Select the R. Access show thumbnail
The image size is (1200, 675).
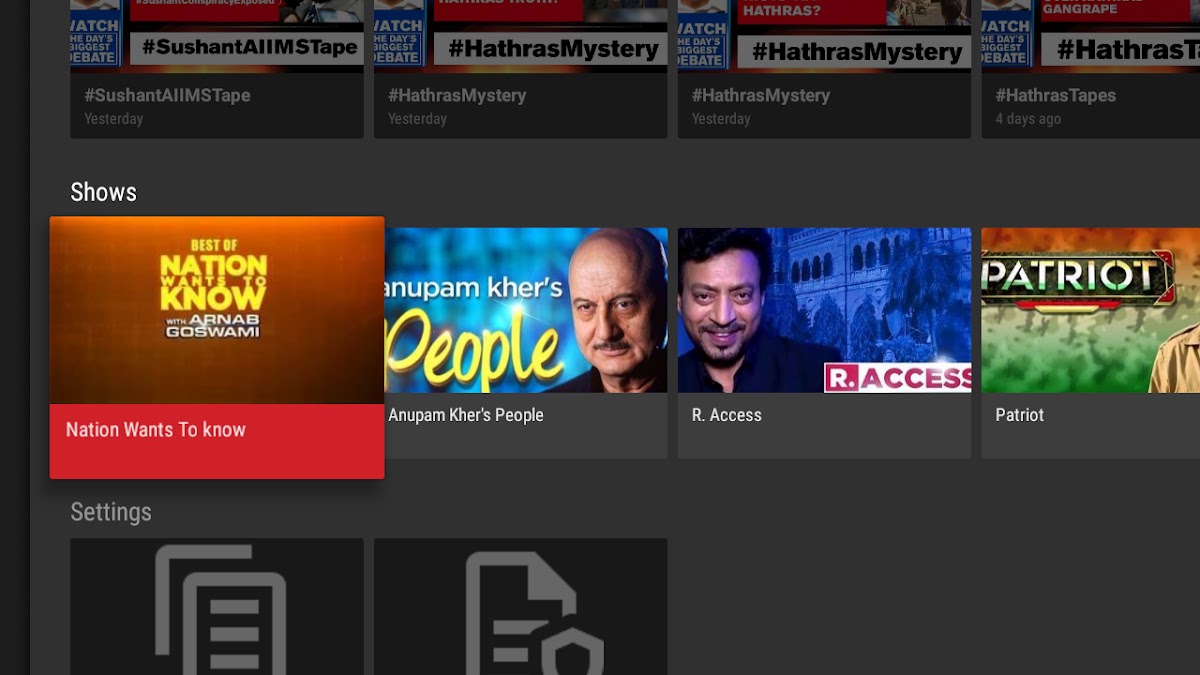point(824,310)
